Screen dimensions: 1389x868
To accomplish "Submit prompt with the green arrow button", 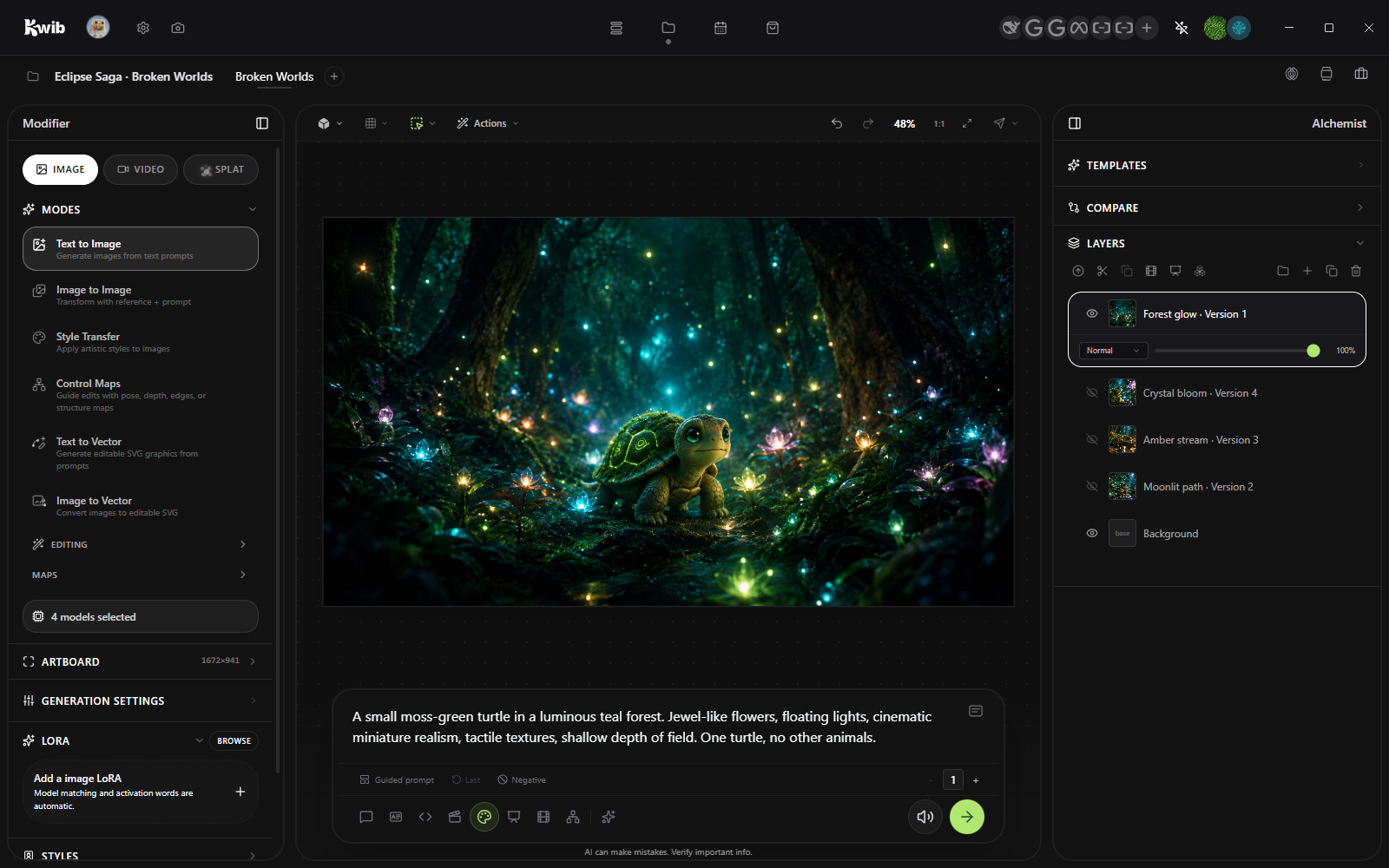I will point(967,817).
